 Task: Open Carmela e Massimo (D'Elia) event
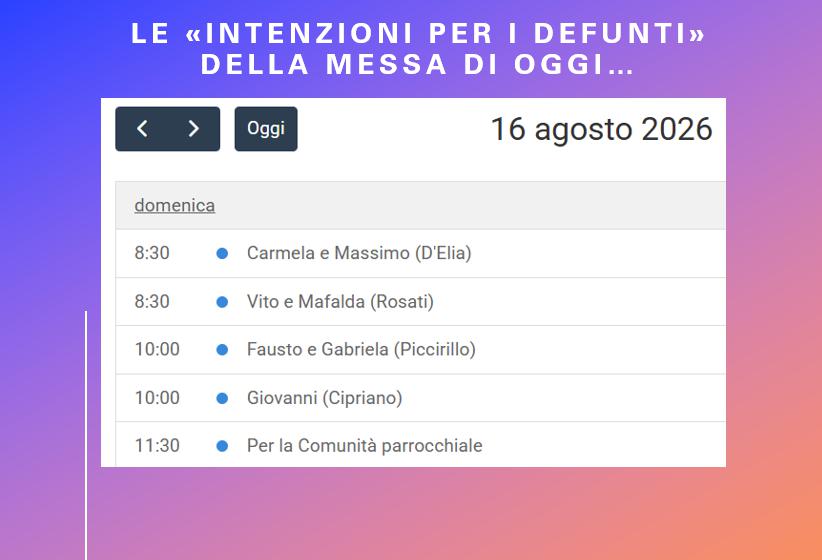point(359,253)
